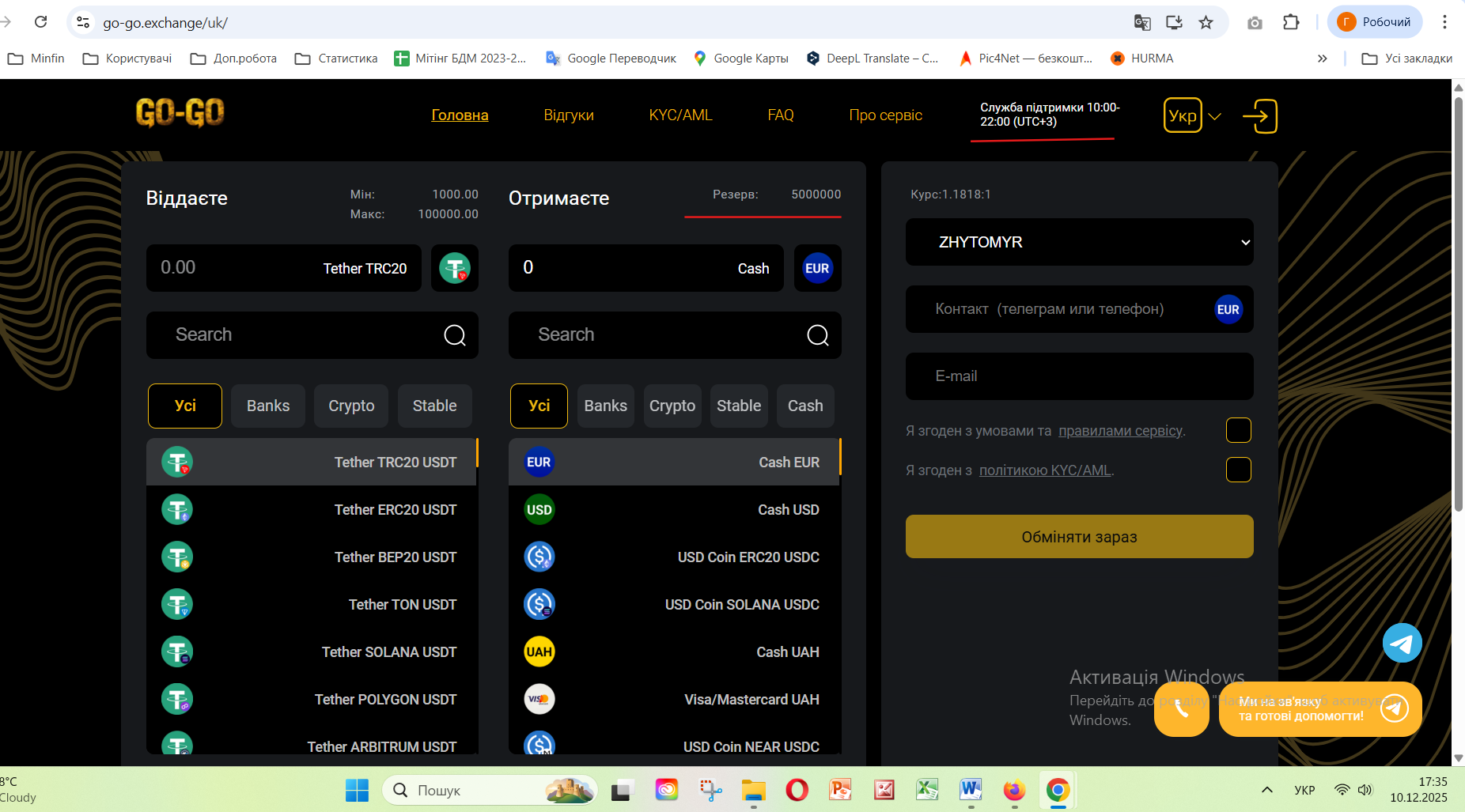Launch Opera from the taskbar
This screenshot has width=1465, height=812.
[x=797, y=790]
